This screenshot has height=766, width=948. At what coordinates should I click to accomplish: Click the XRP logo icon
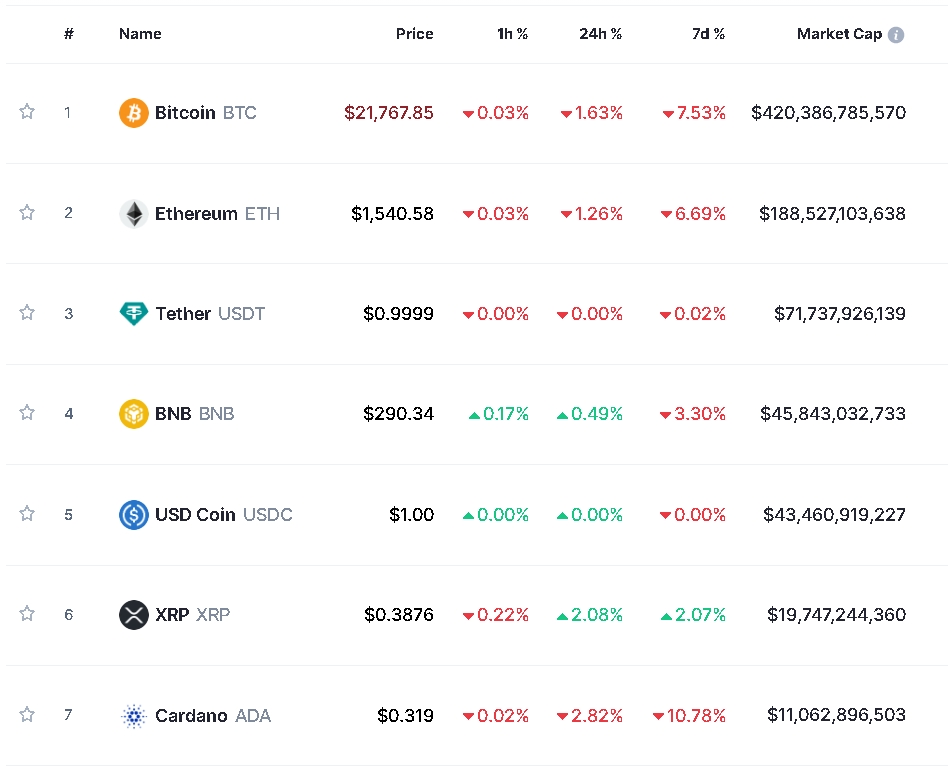(x=133, y=614)
